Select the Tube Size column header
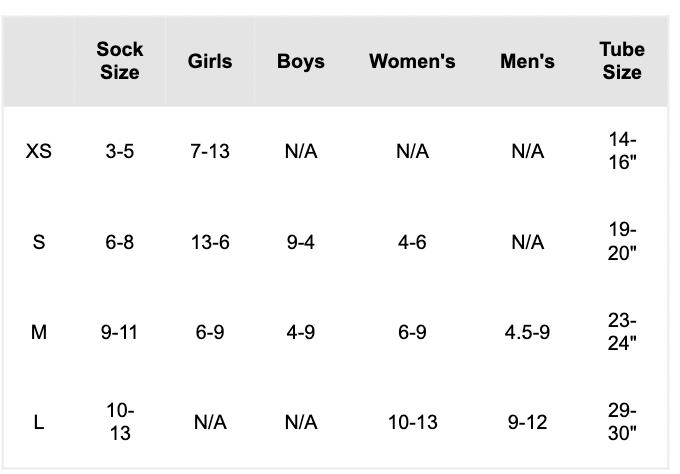The width and height of the screenshot is (680, 474). click(x=622, y=61)
